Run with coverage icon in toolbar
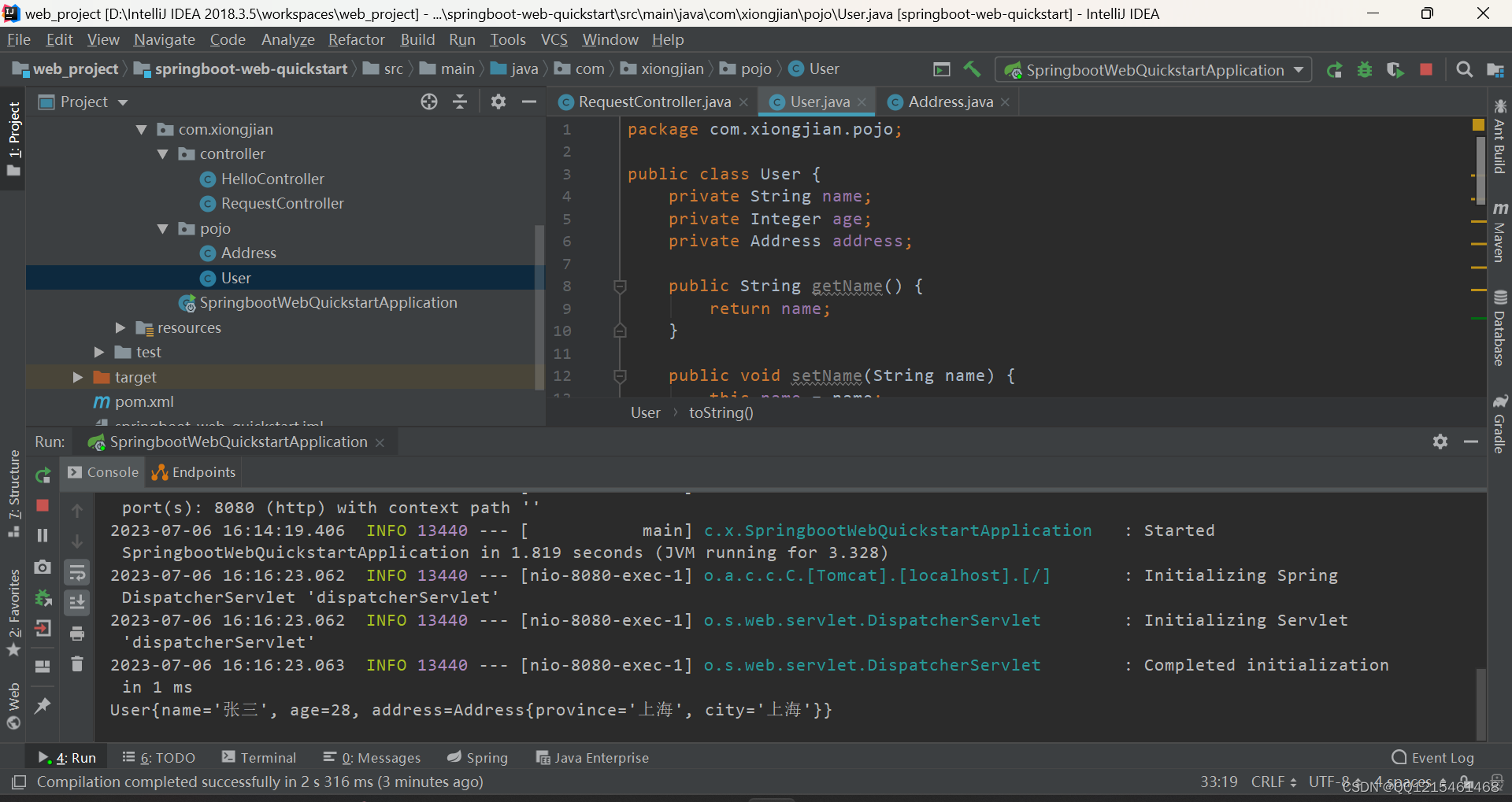The image size is (1512, 802). click(1395, 70)
